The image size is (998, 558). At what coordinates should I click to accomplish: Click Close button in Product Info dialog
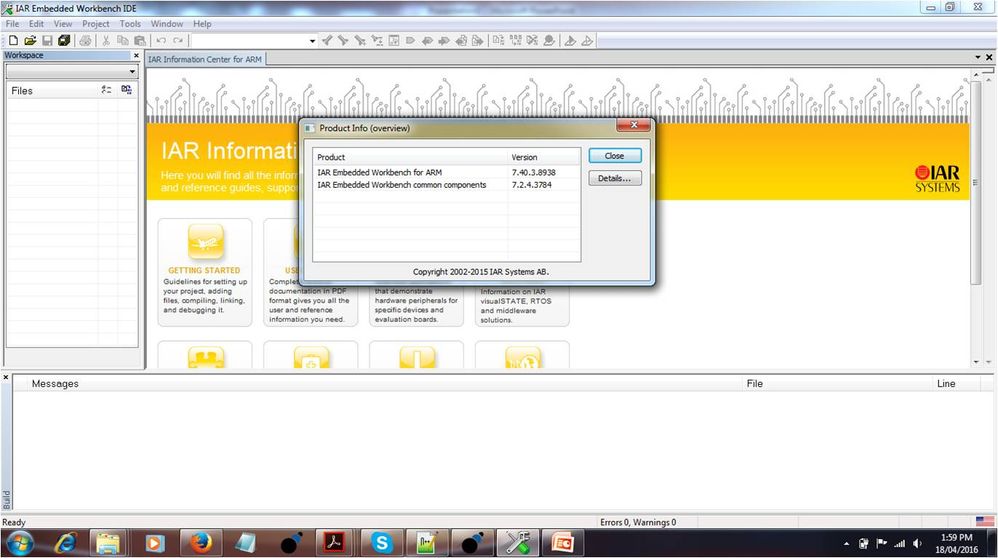614,156
